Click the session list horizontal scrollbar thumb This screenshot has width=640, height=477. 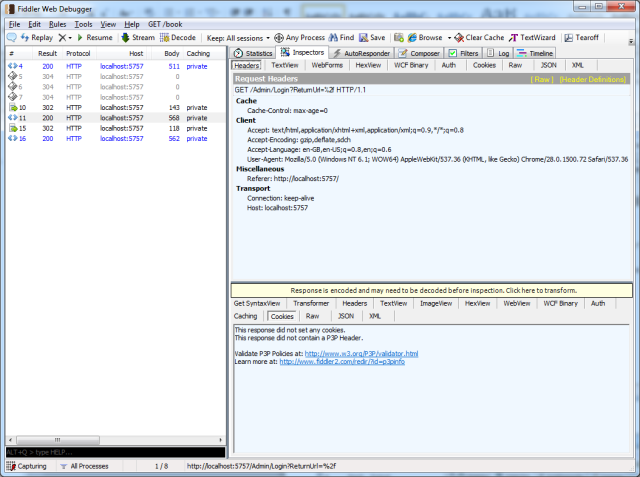pos(58,440)
